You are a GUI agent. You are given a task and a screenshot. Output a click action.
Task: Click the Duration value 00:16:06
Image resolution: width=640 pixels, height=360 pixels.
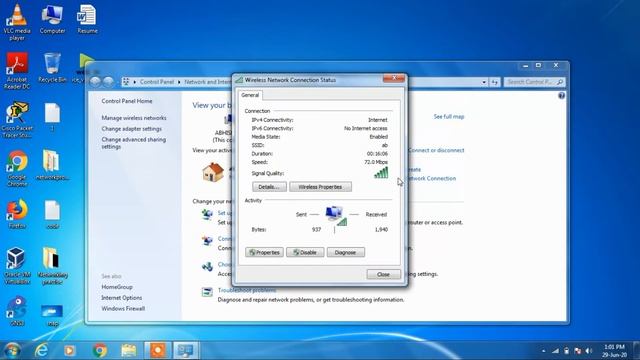click(377, 153)
